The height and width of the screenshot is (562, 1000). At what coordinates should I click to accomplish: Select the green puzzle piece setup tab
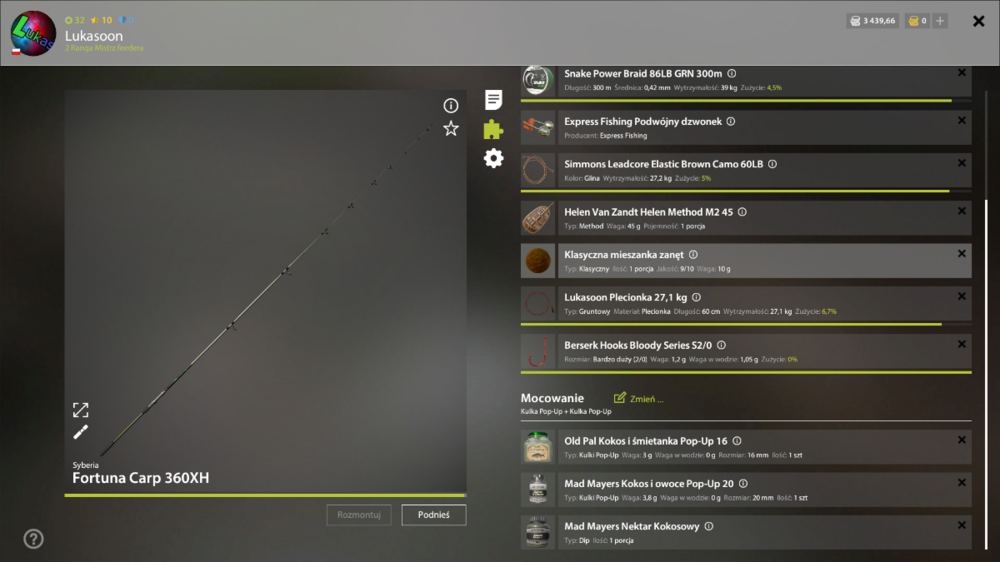pos(493,129)
